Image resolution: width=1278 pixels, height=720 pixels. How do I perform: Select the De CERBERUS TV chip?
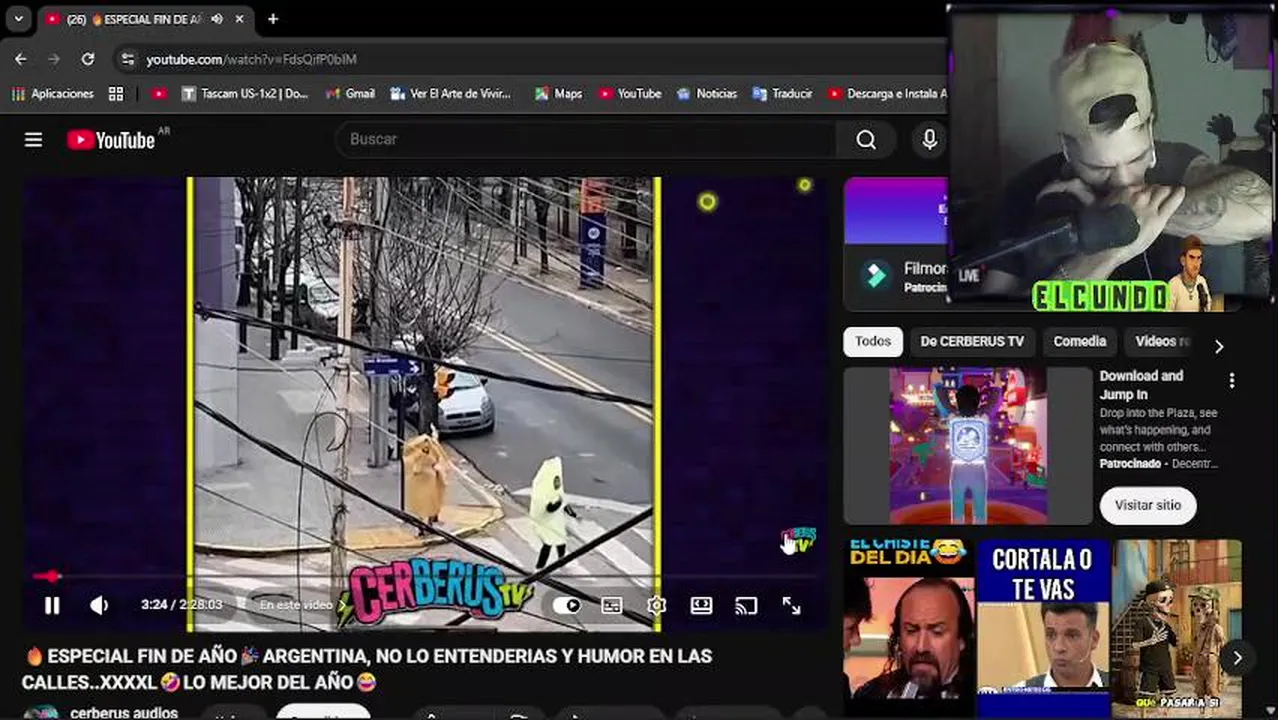click(x=972, y=342)
